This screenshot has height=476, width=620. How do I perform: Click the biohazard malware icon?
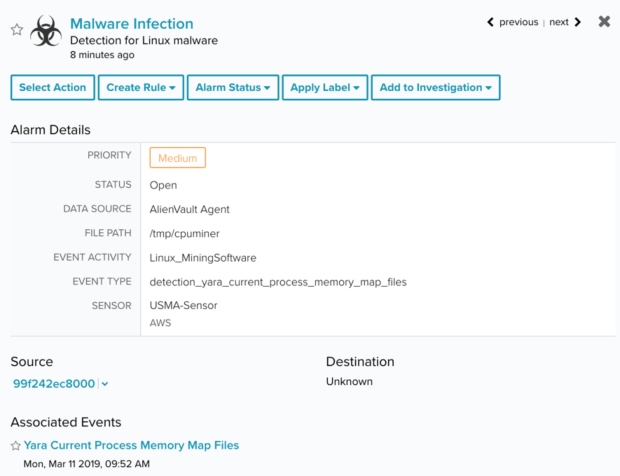46,31
